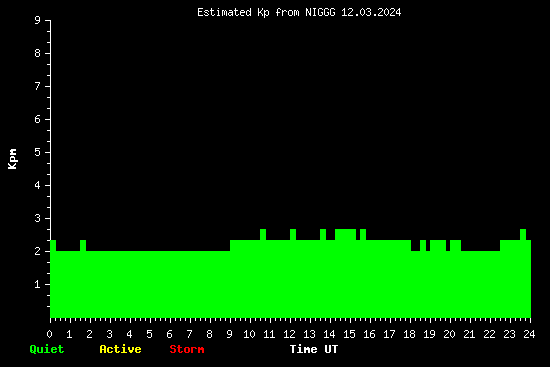The image size is (550, 367).
Task: Click hour 21 on time axis
Action: (469, 334)
